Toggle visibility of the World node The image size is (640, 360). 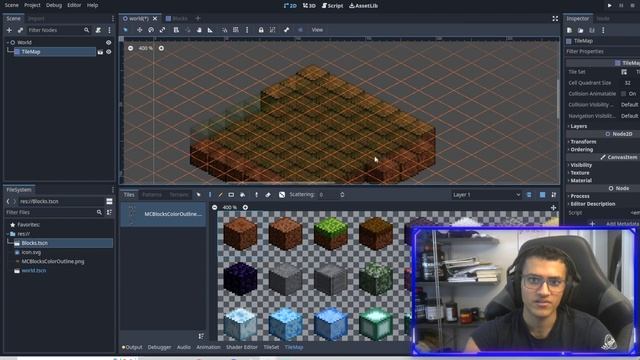tap(109, 42)
